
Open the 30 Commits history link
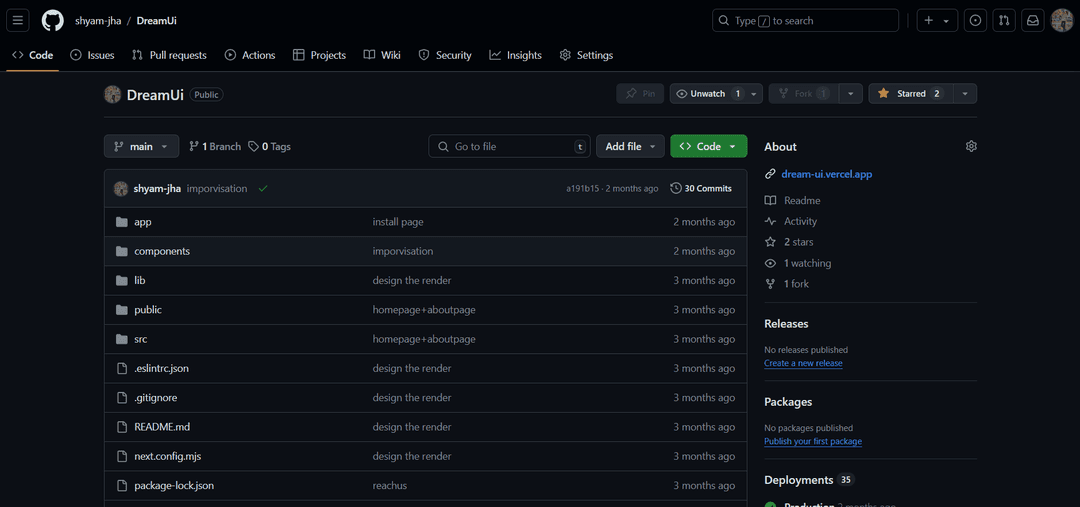tap(701, 188)
